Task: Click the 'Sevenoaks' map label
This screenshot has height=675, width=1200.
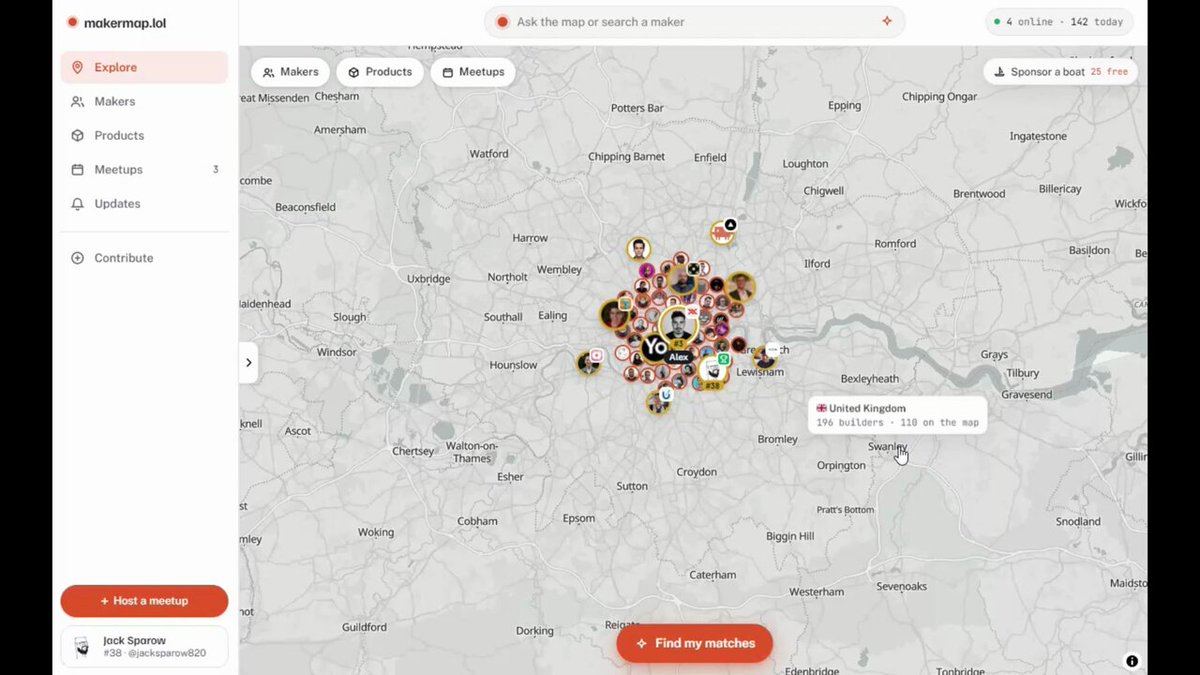Action: tap(901, 586)
